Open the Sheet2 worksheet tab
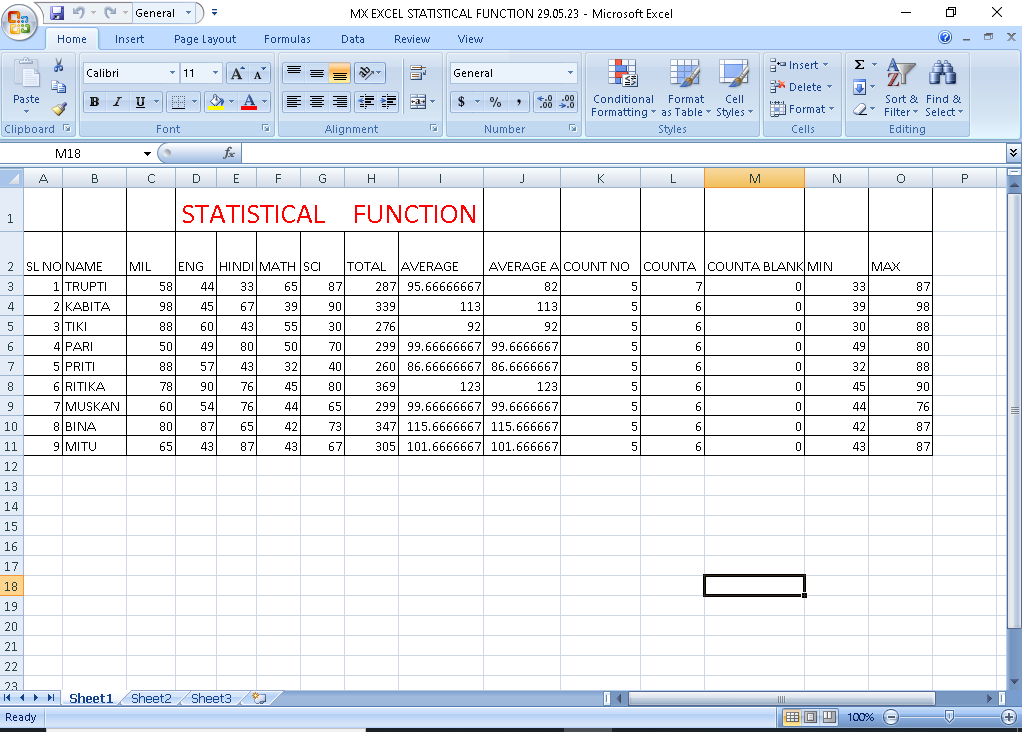This screenshot has height=732, width=1022. tap(151, 698)
